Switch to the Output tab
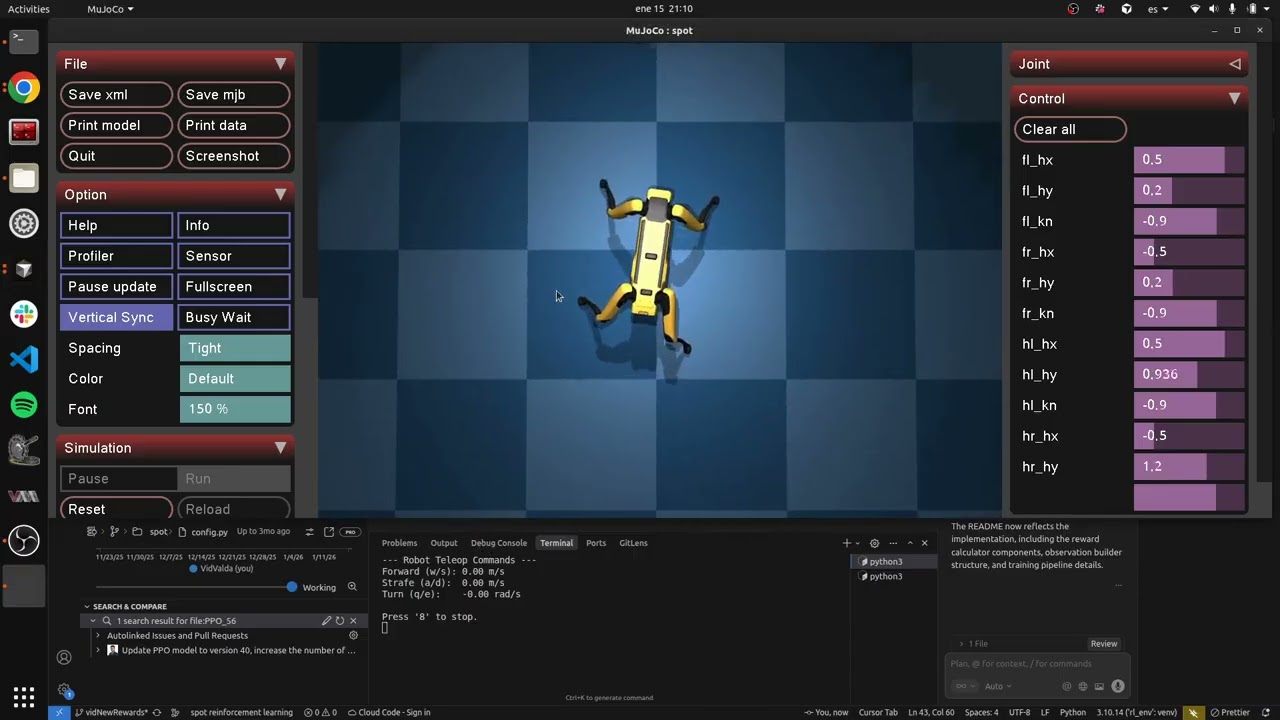1280x720 pixels. (x=444, y=543)
